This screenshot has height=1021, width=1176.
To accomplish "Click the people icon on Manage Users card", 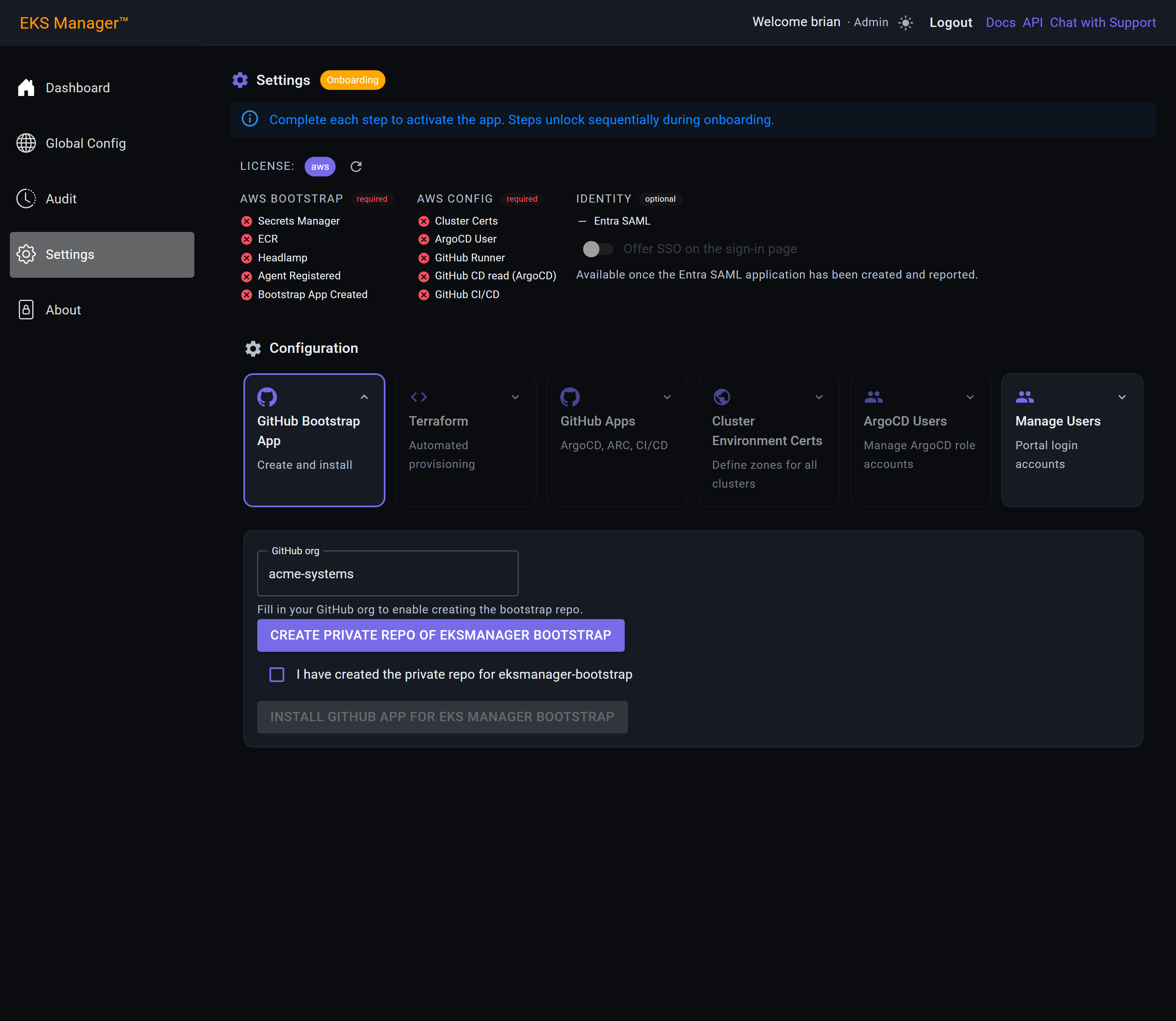I will (1025, 397).
